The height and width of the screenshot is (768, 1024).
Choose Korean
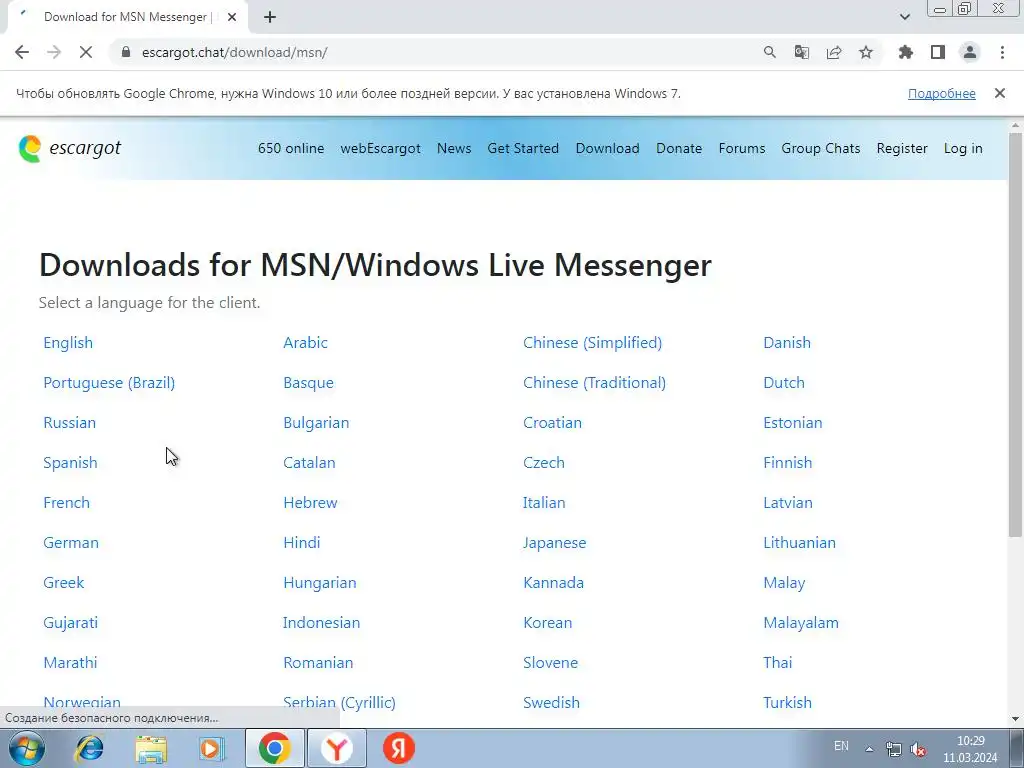tap(547, 622)
